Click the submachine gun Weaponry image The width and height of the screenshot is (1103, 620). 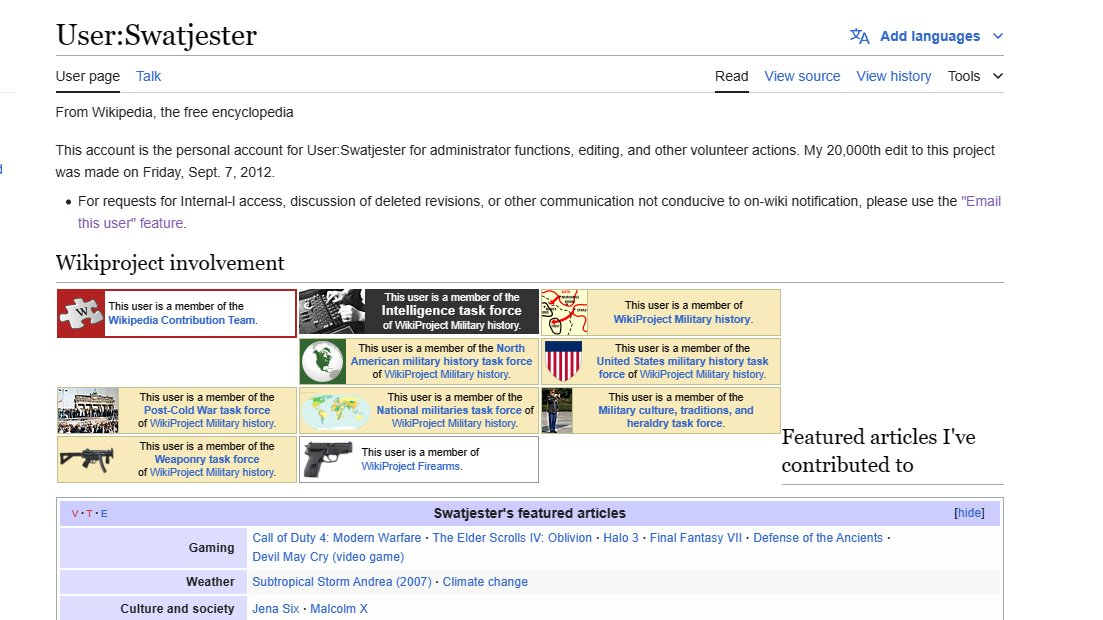87,460
